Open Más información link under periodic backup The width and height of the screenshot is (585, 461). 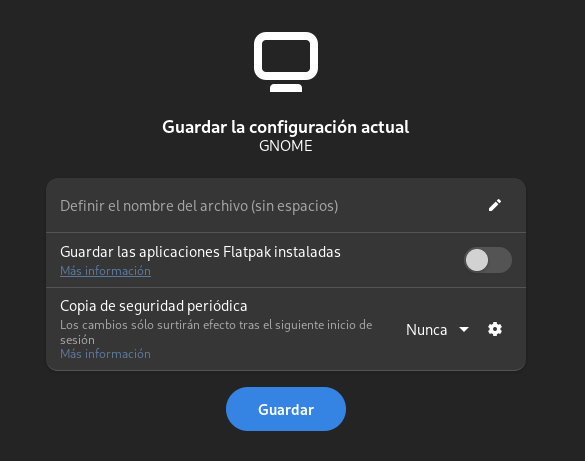point(106,354)
